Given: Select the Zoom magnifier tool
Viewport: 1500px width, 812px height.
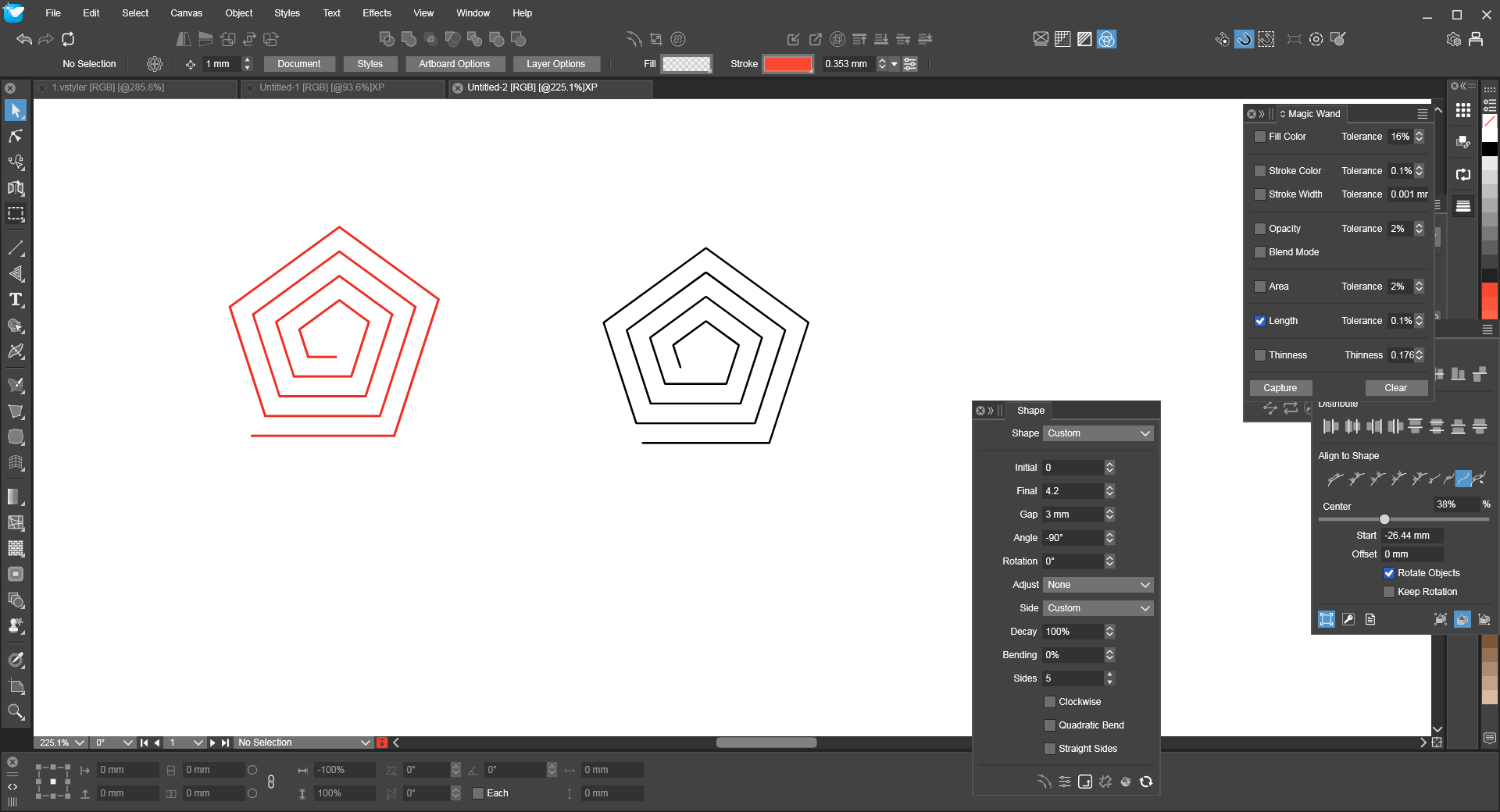Looking at the screenshot, I should point(16,711).
